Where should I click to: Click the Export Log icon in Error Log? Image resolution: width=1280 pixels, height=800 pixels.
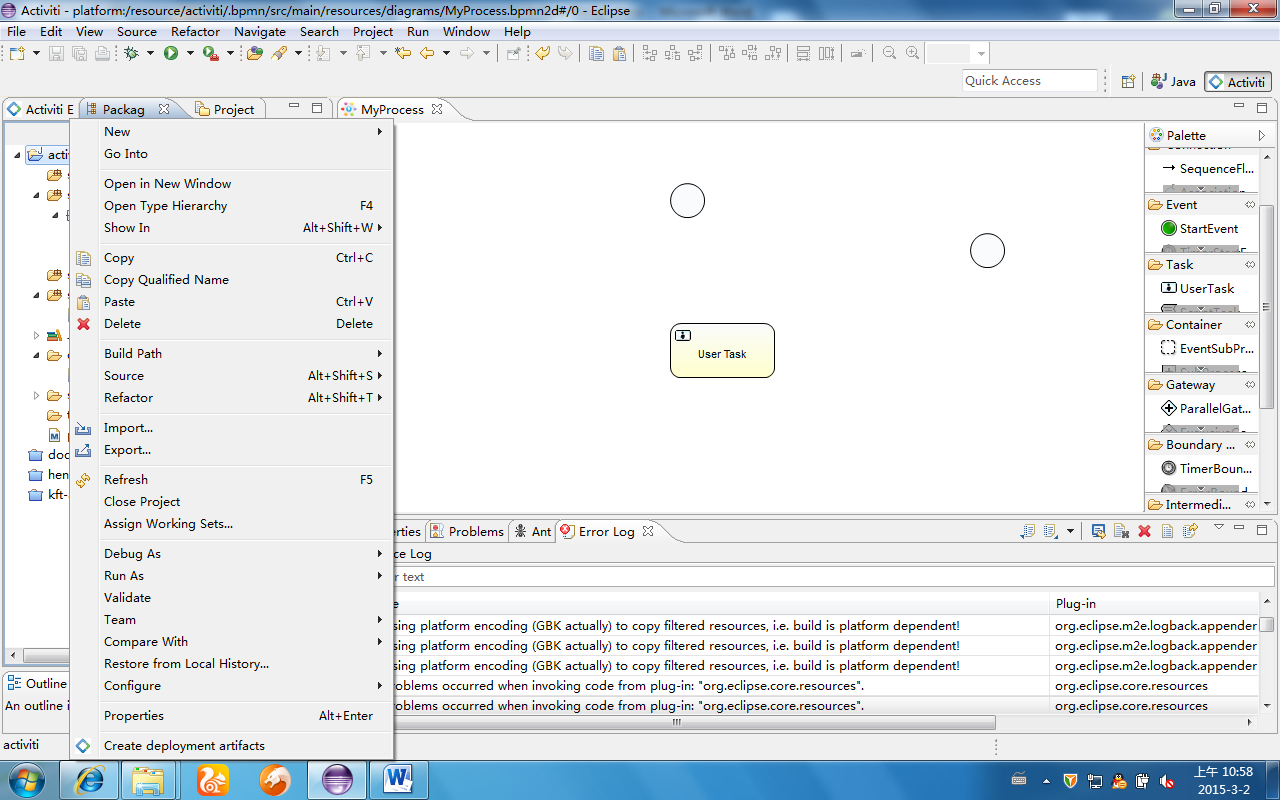click(x=1027, y=531)
